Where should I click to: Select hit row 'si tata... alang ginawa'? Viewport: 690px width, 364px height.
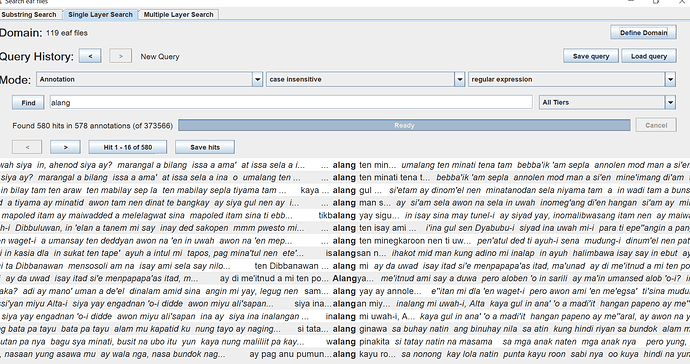click(345, 329)
